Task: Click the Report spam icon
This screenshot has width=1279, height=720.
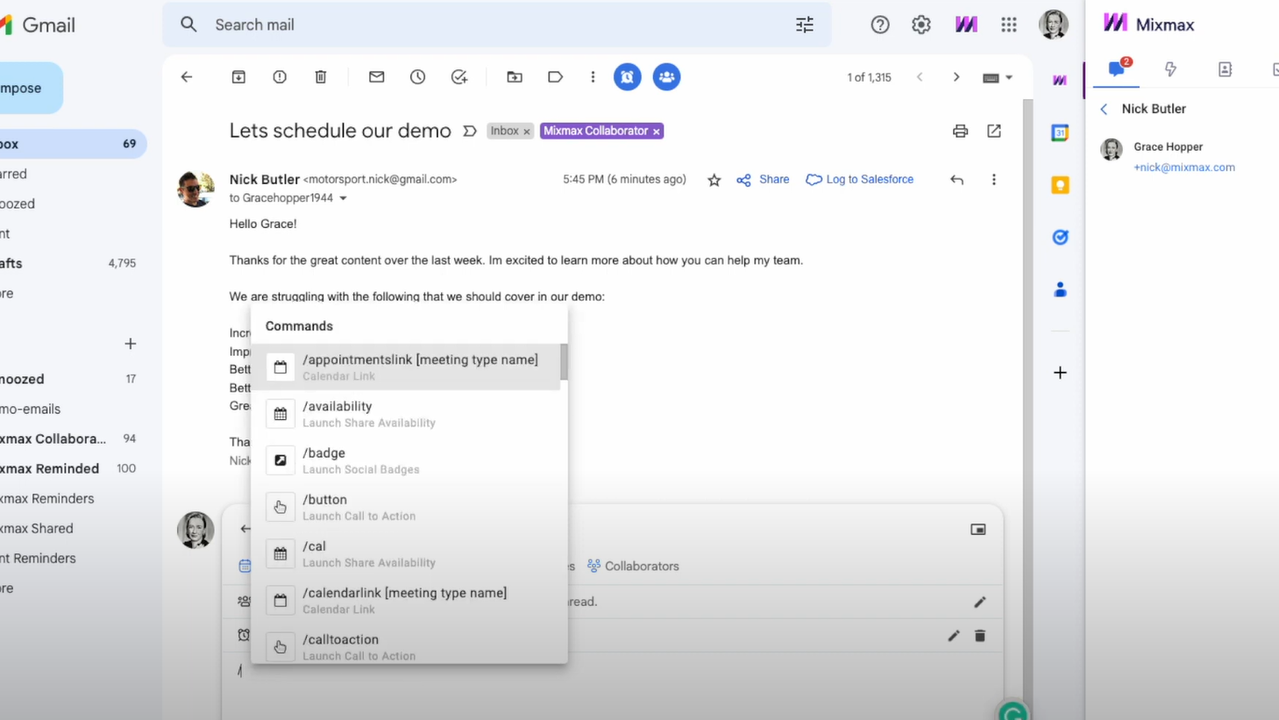Action: coord(279,77)
